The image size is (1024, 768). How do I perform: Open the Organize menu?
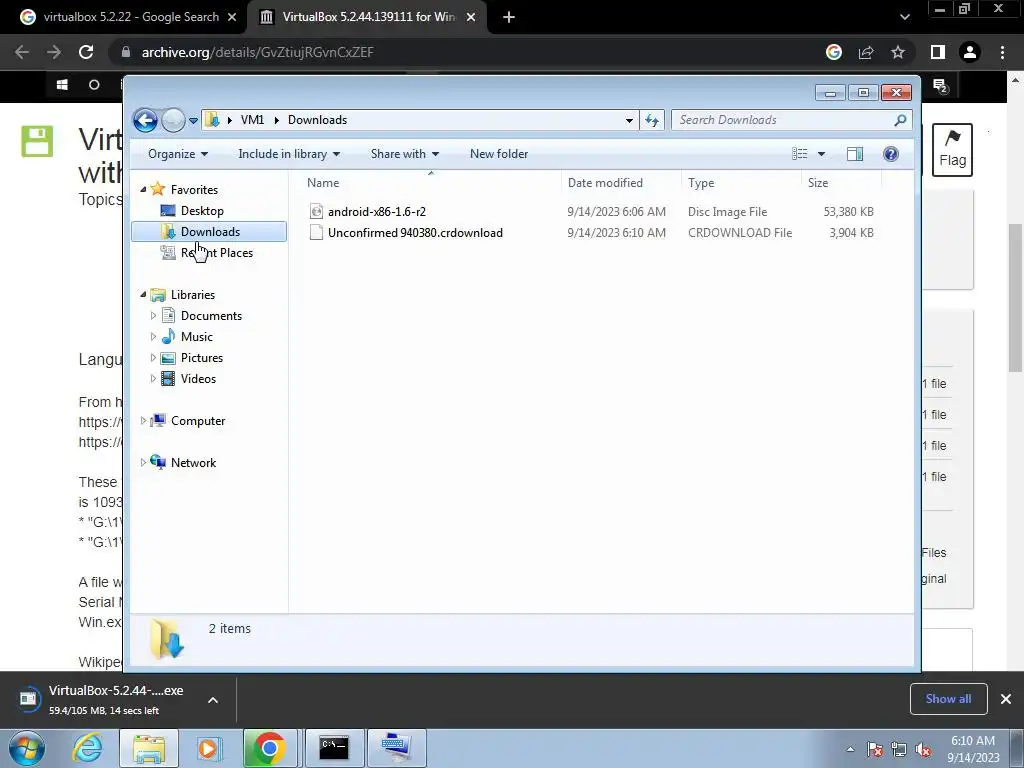pyautogui.click(x=178, y=154)
